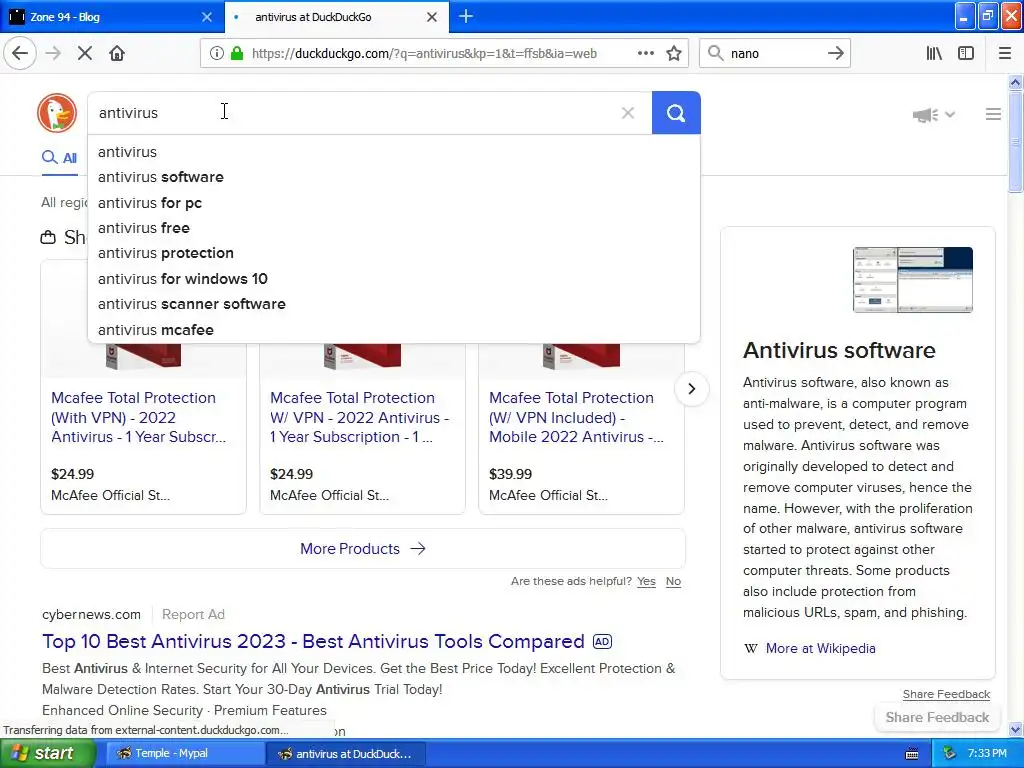Stop loading the page
The image size is (1024, 768).
85,54
